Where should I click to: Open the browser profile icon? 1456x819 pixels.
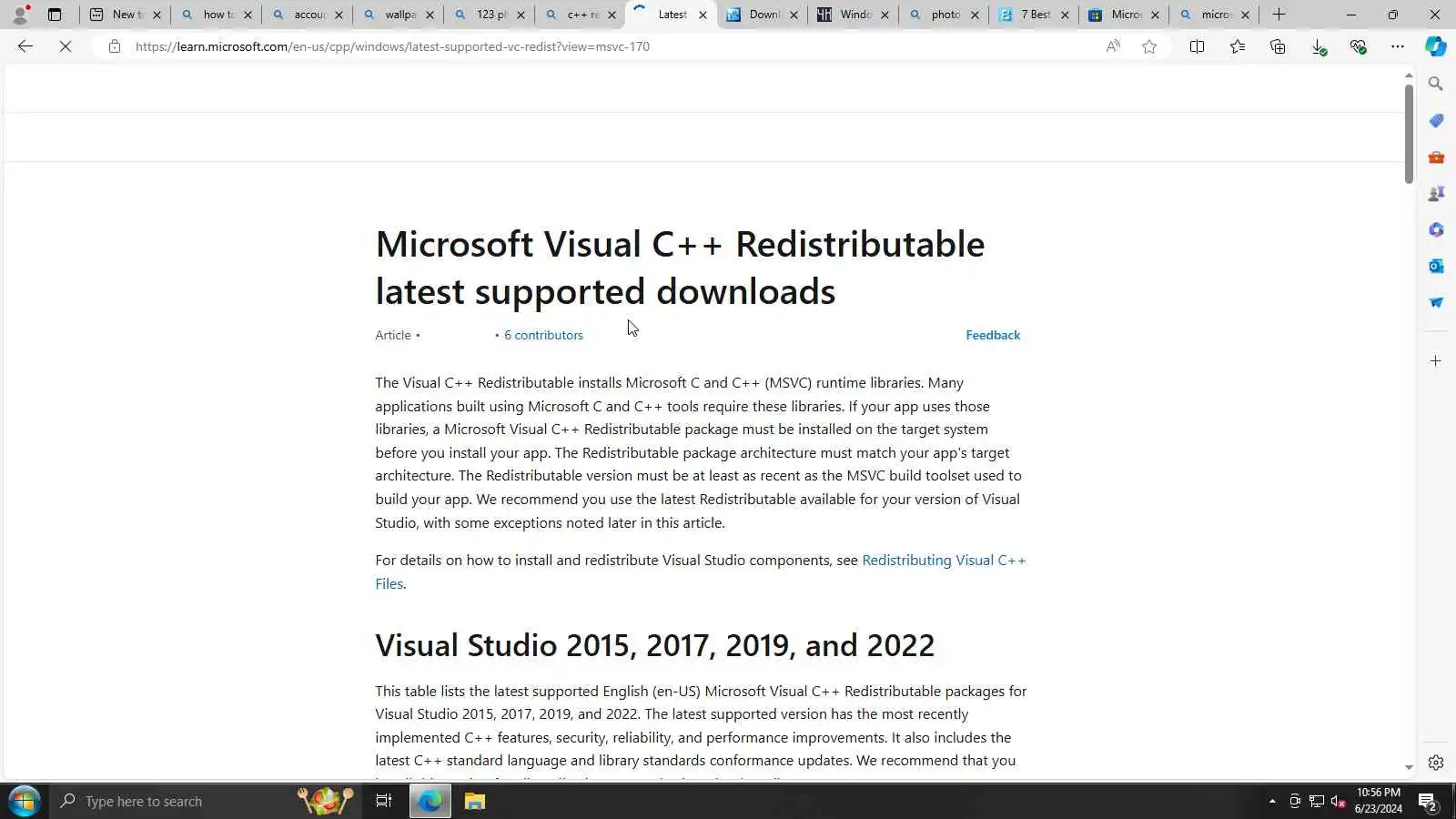[x=20, y=15]
